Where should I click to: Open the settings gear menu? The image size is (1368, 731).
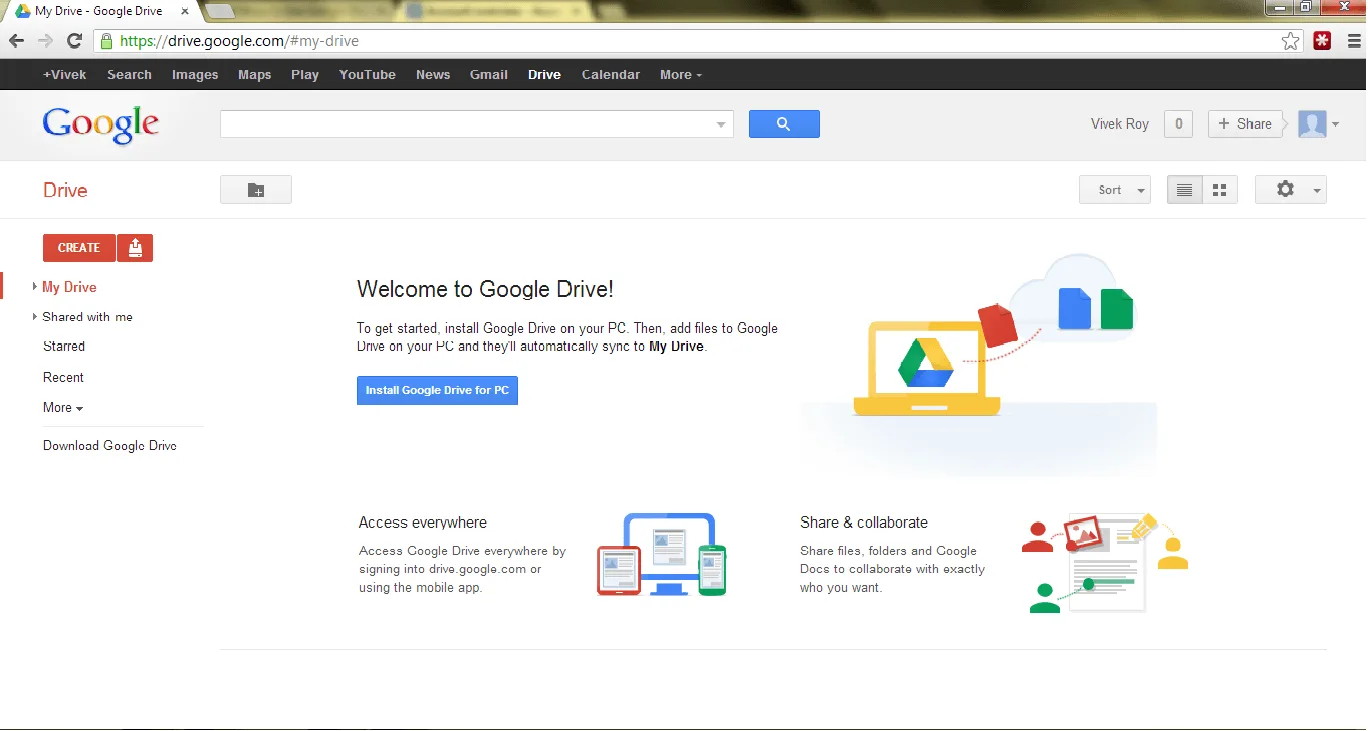1291,190
